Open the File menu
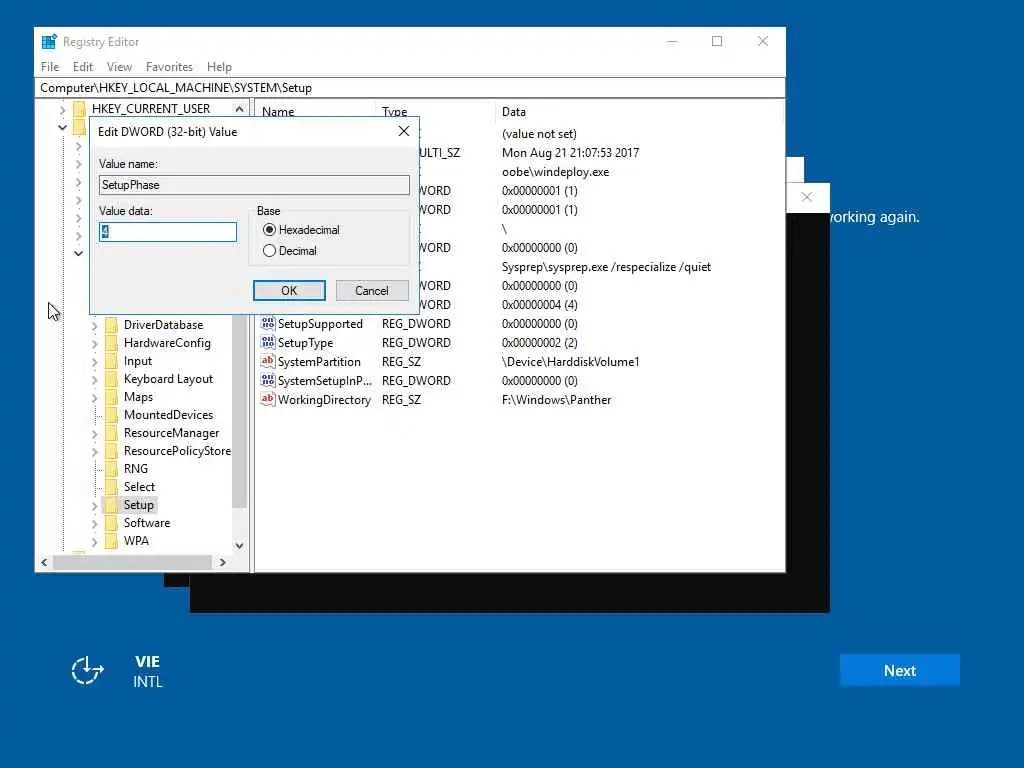 pyautogui.click(x=50, y=67)
